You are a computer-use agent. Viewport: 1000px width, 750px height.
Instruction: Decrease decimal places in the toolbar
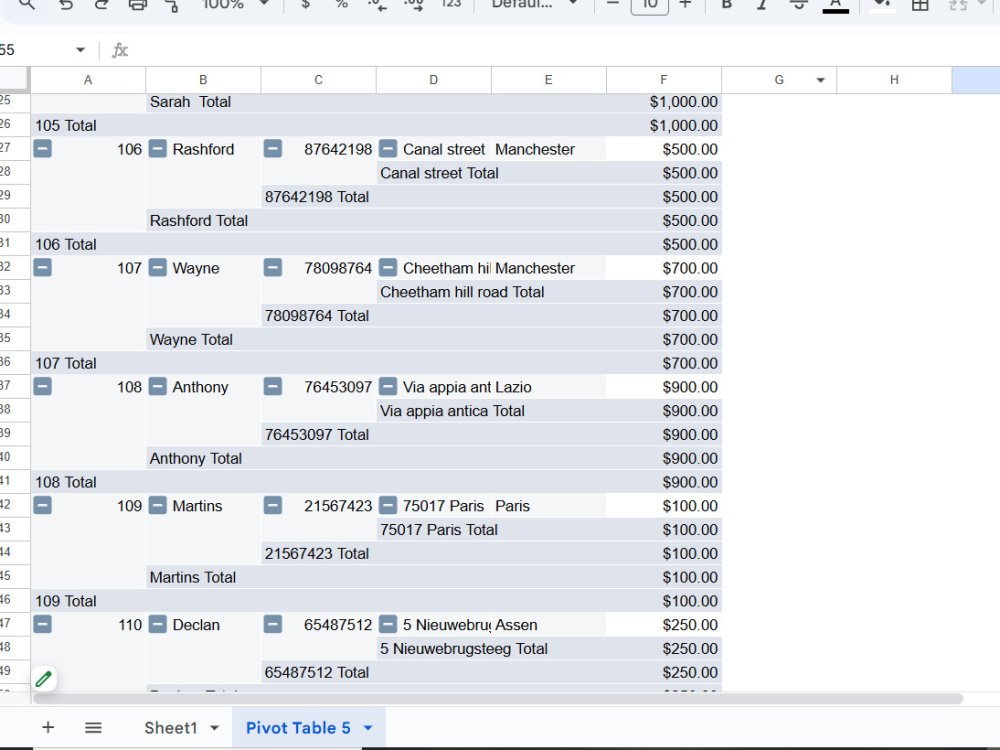[x=377, y=5]
